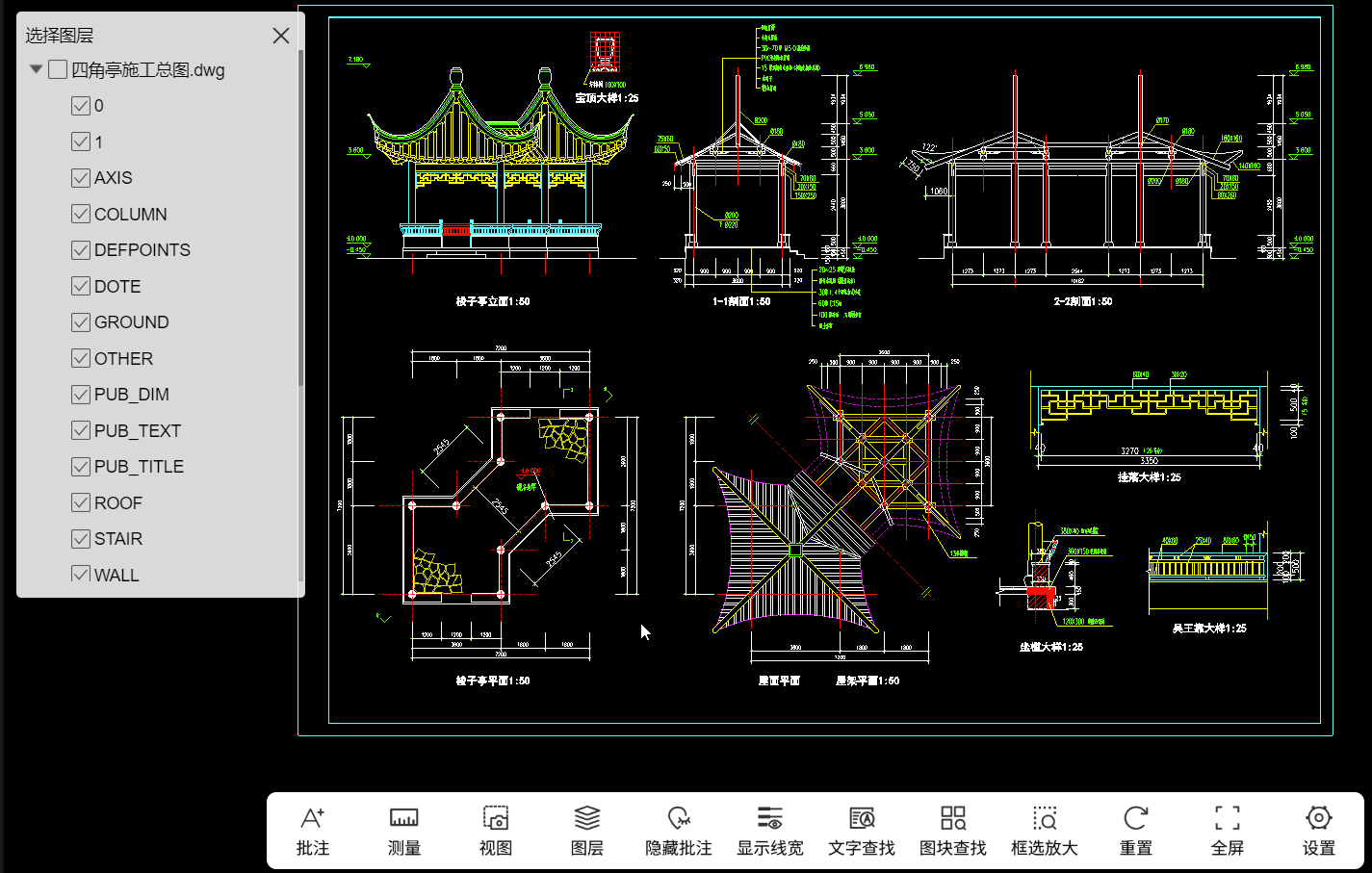This screenshot has height=873, width=1372.
Task: Click the 屋面平面 drawing label
Action: click(x=780, y=680)
